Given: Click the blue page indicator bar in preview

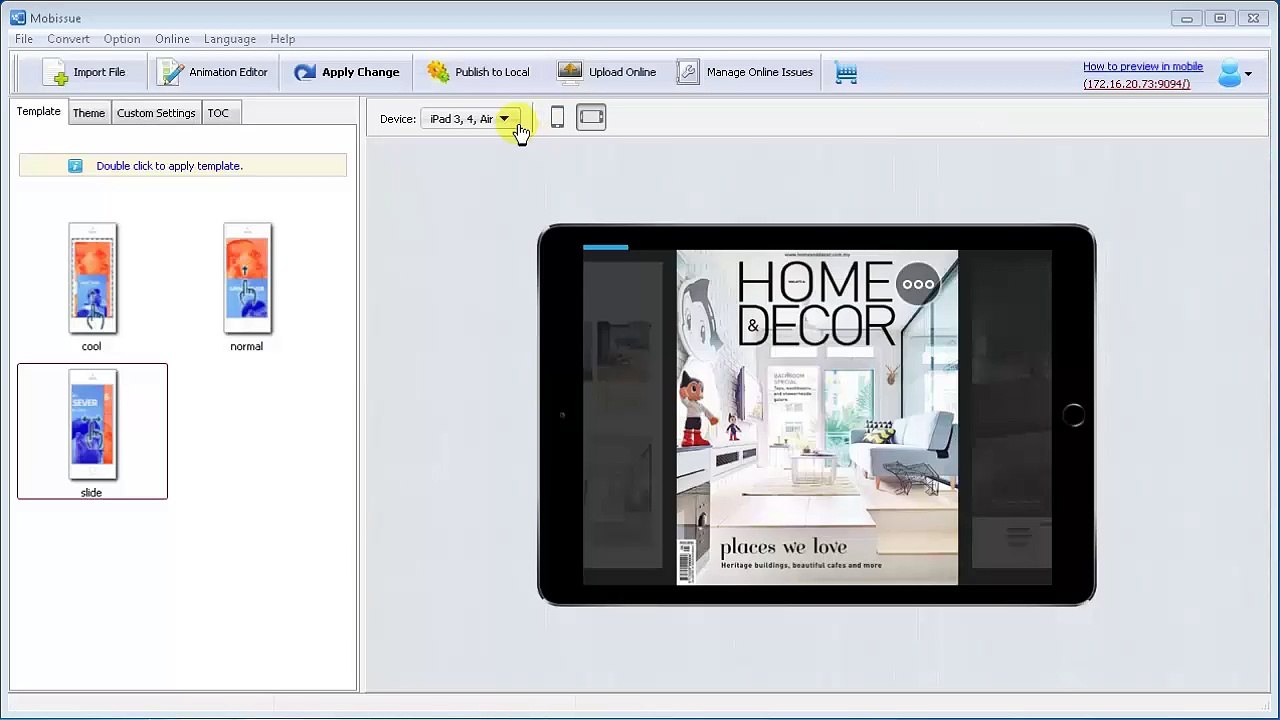Looking at the screenshot, I should pos(605,247).
